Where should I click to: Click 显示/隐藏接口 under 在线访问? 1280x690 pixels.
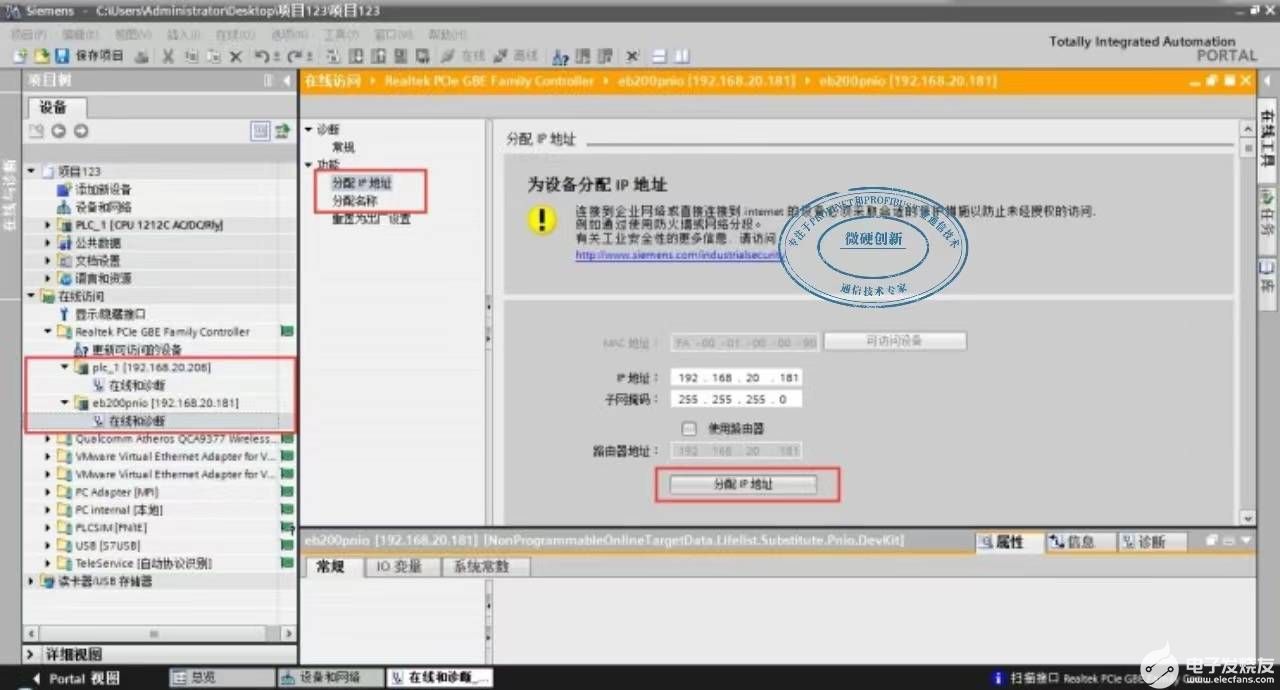tap(103, 314)
